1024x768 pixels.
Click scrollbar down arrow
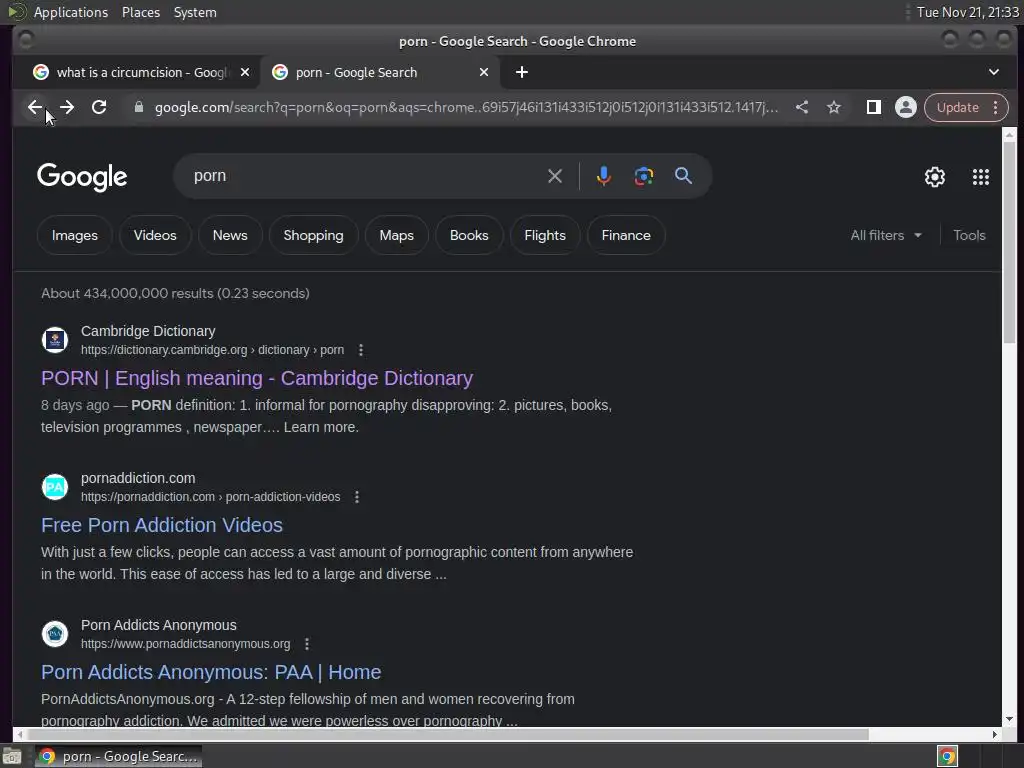pos(1009,719)
